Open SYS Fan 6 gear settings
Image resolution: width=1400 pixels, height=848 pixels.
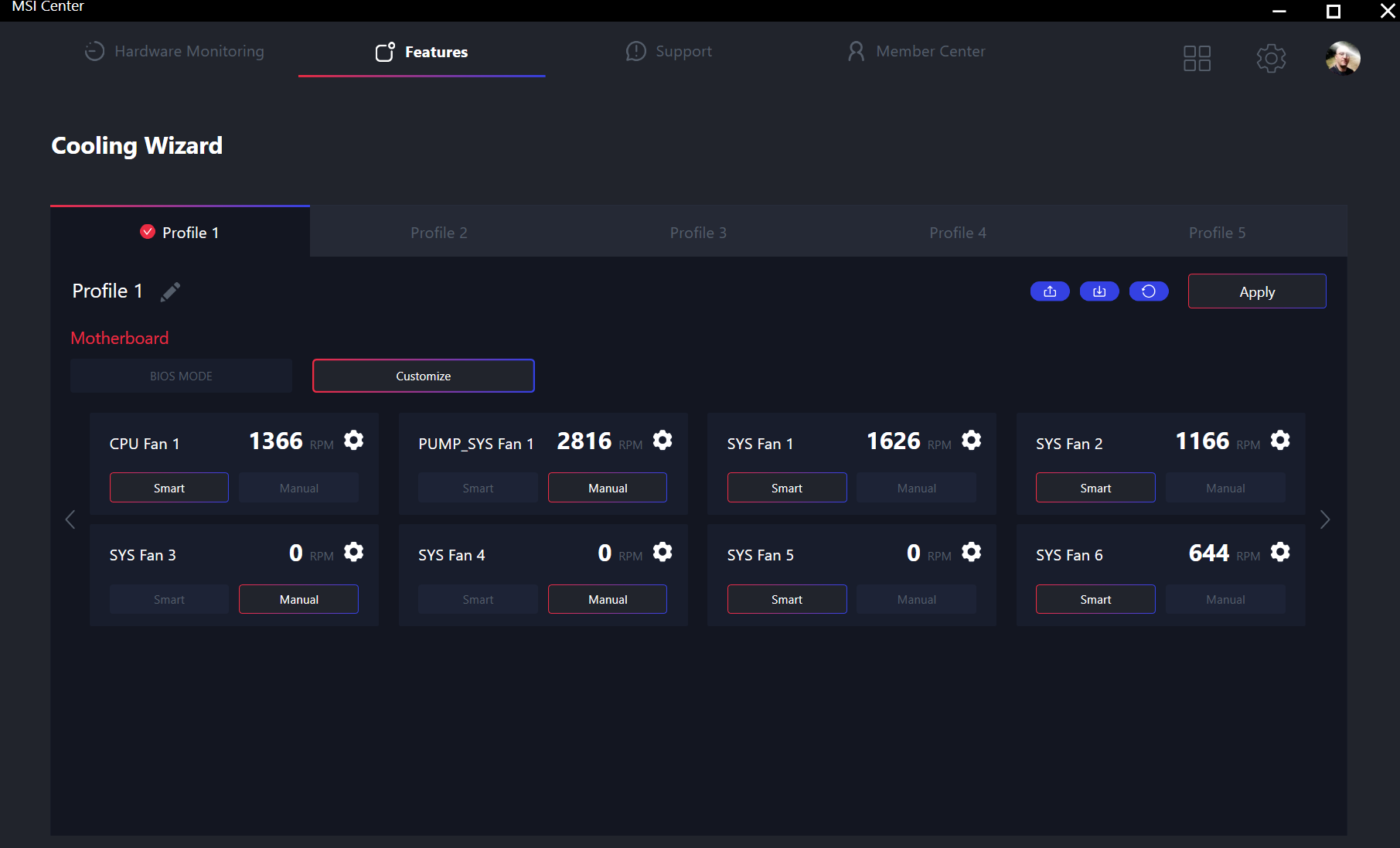[x=1280, y=552]
